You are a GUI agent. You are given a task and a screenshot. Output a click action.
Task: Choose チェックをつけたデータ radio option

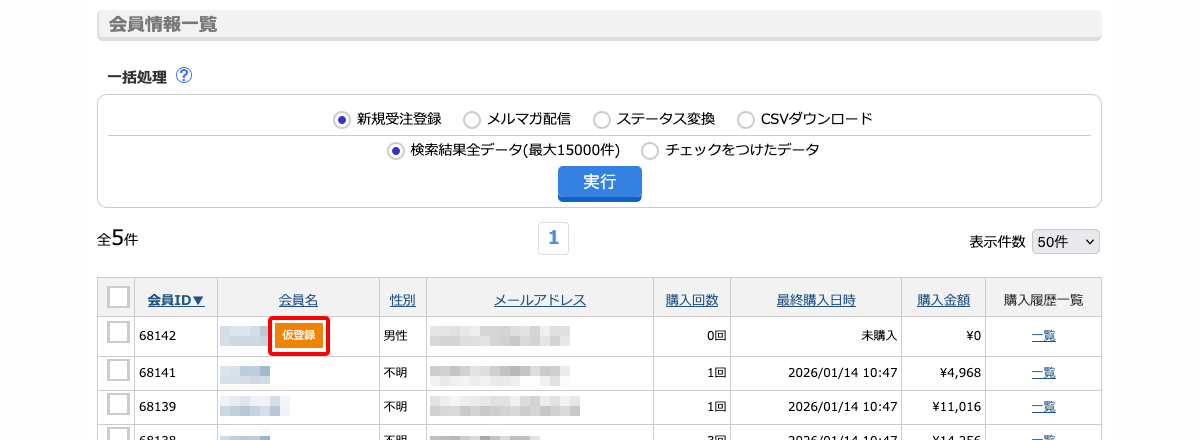(x=650, y=150)
